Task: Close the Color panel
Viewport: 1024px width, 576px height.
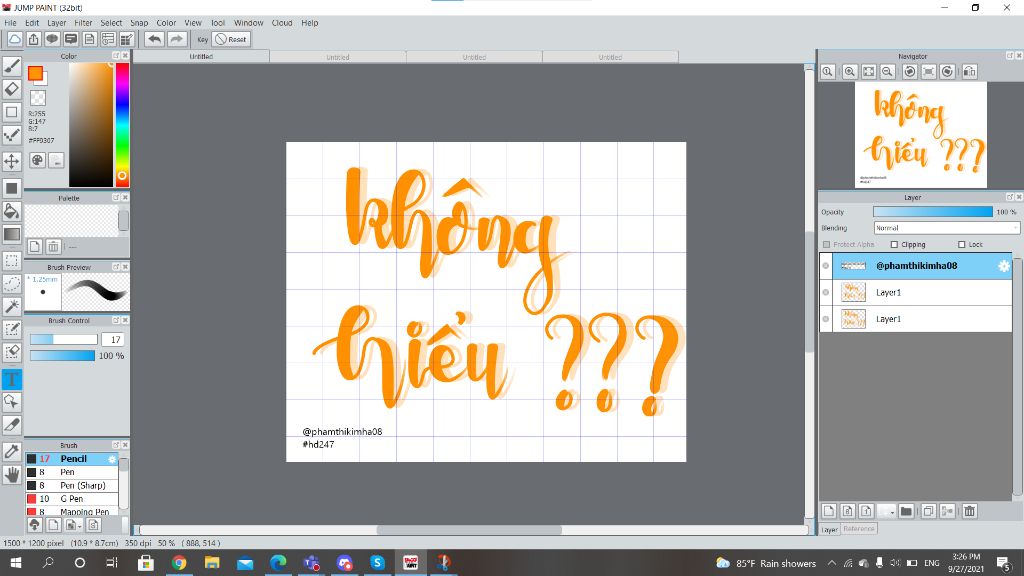Action: [x=125, y=56]
